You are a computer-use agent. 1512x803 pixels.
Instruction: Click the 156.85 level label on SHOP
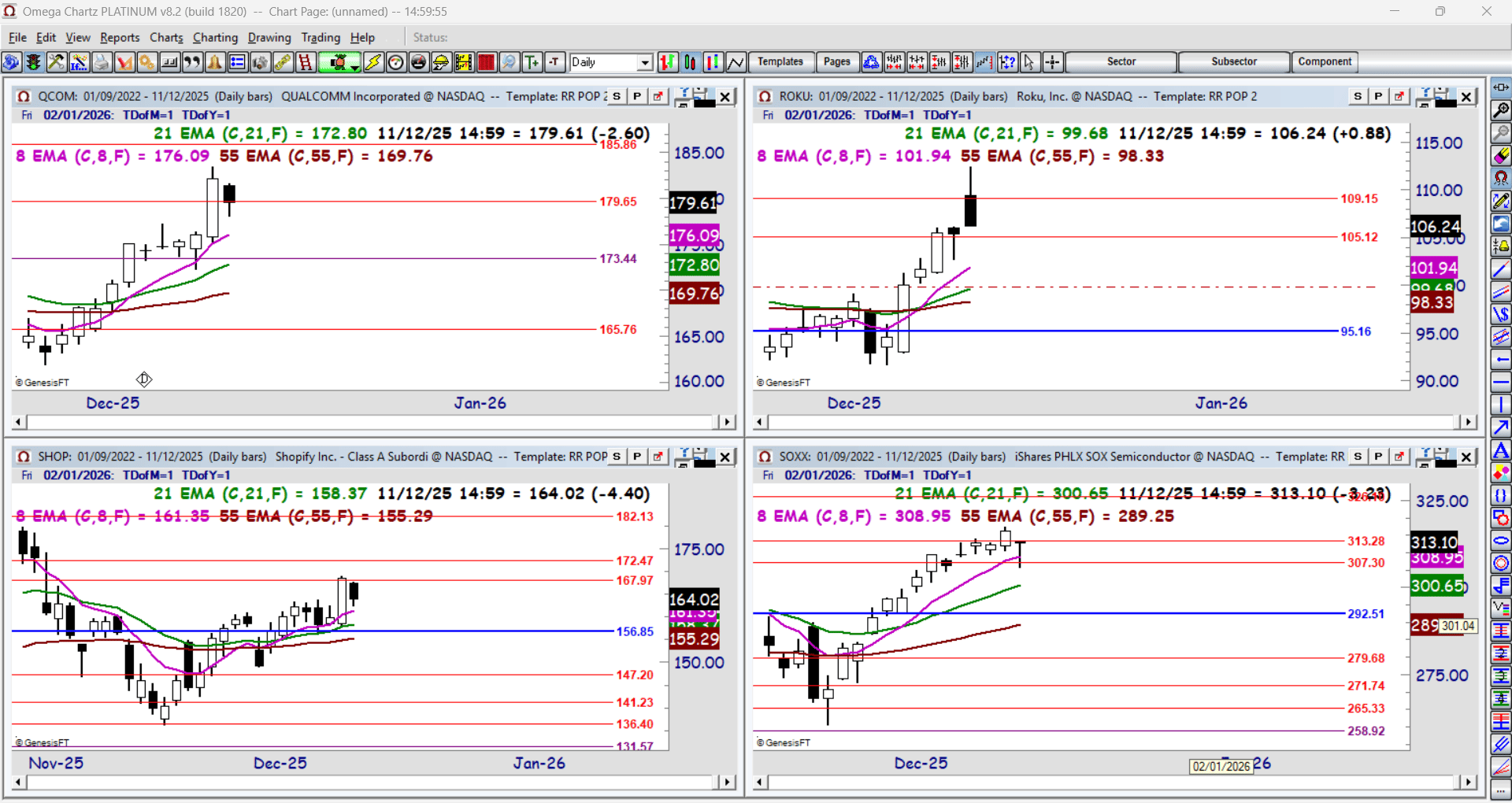[635, 631]
